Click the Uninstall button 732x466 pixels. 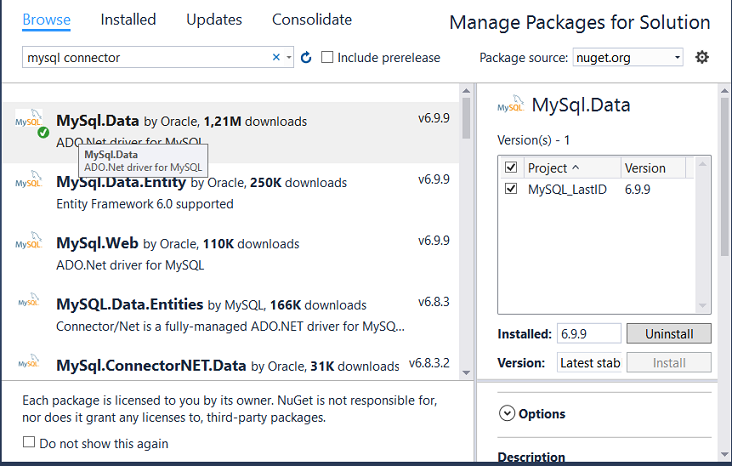coord(669,334)
